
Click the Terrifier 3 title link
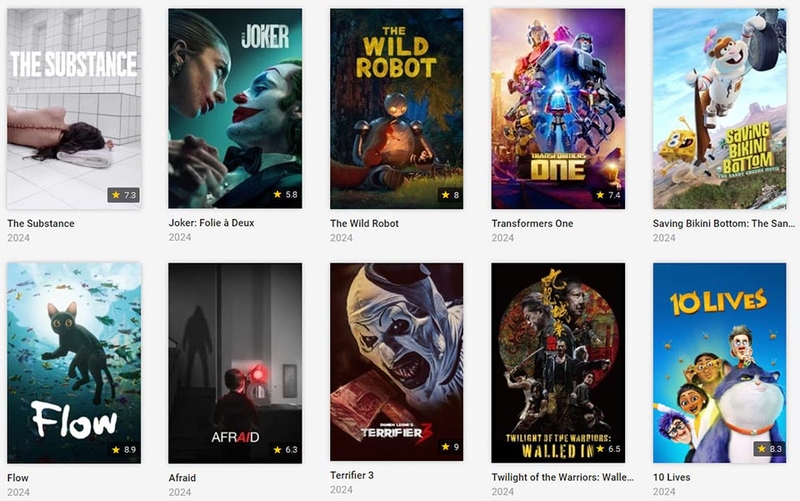point(352,475)
